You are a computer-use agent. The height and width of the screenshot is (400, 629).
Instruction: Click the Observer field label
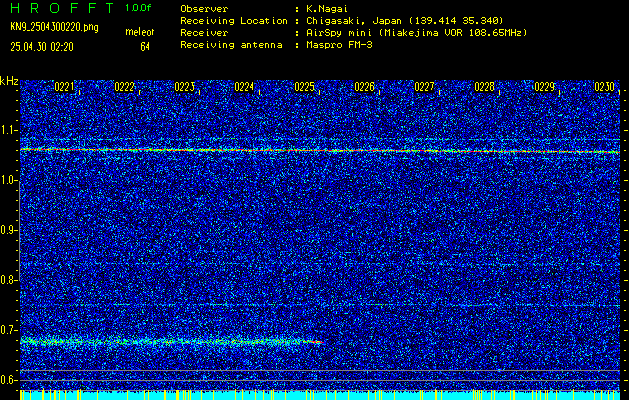pos(204,9)
